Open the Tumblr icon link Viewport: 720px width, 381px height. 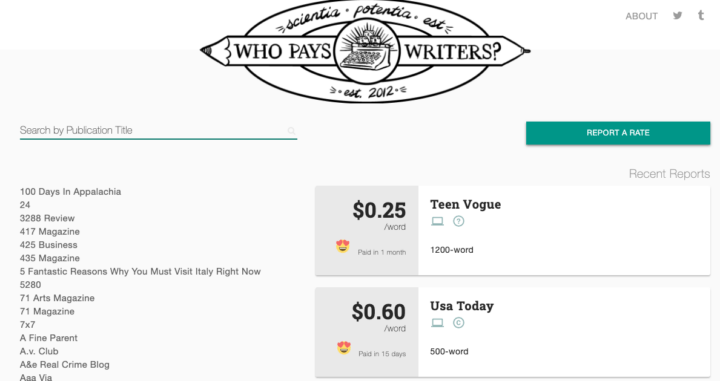point(701,15)
